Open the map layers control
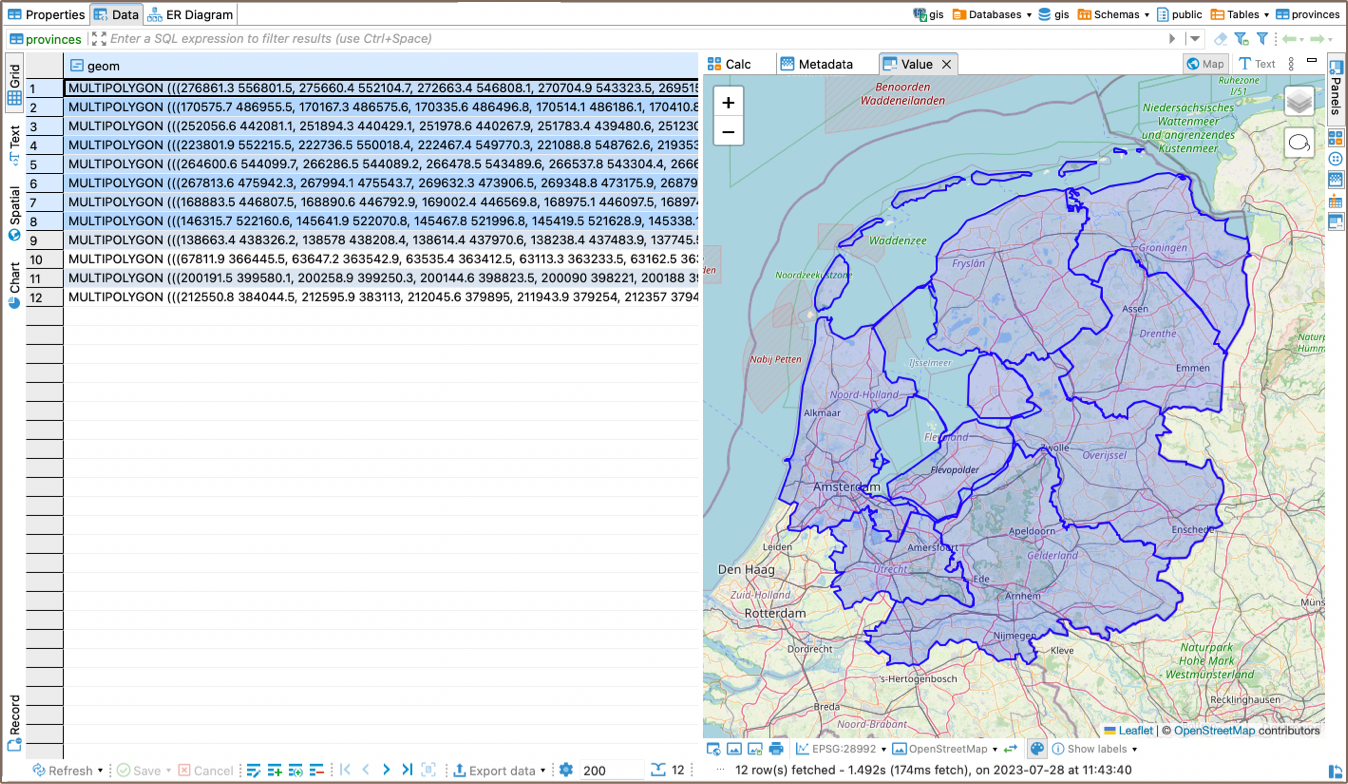This screenshot has height=784, width=1348. pos(1299,101)
